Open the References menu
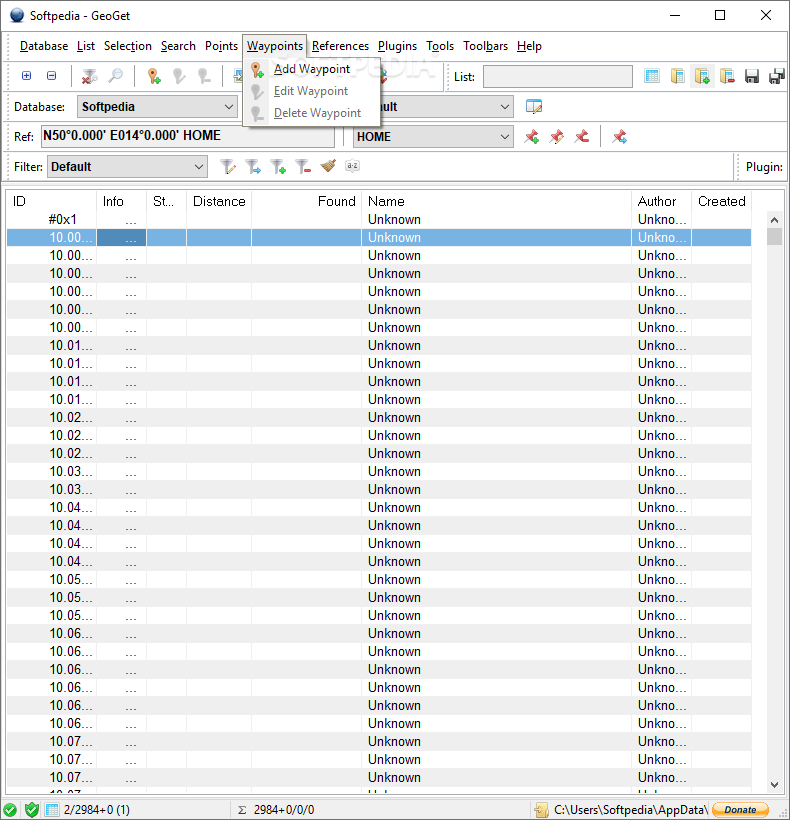The width and height of the screenshot is (790, 820). coord(340,46)
